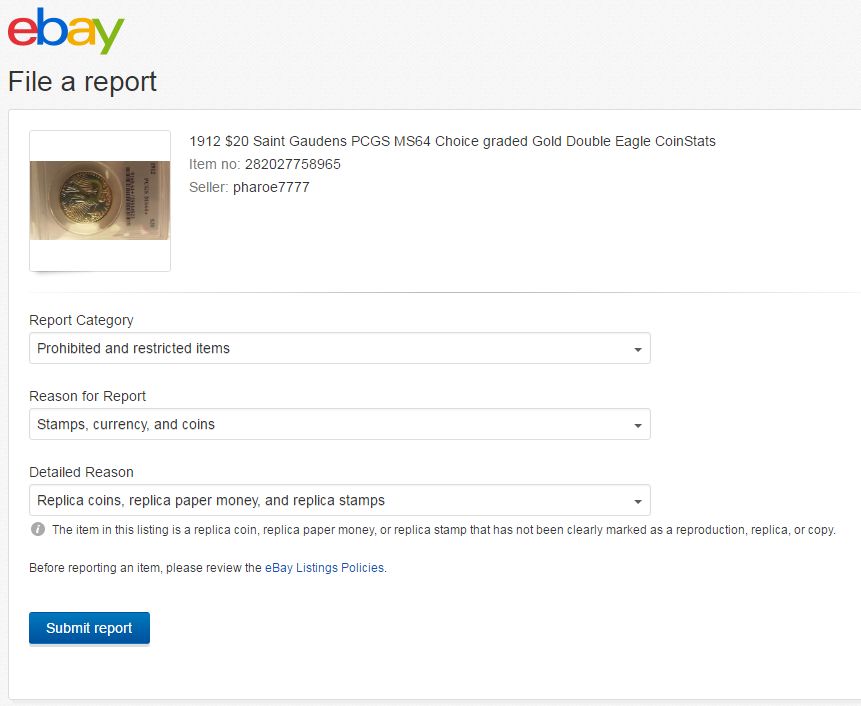The height and width of the screenshot is (706, 861).
Task: Click the Reason for Report field label
Action: click(88, 396)
